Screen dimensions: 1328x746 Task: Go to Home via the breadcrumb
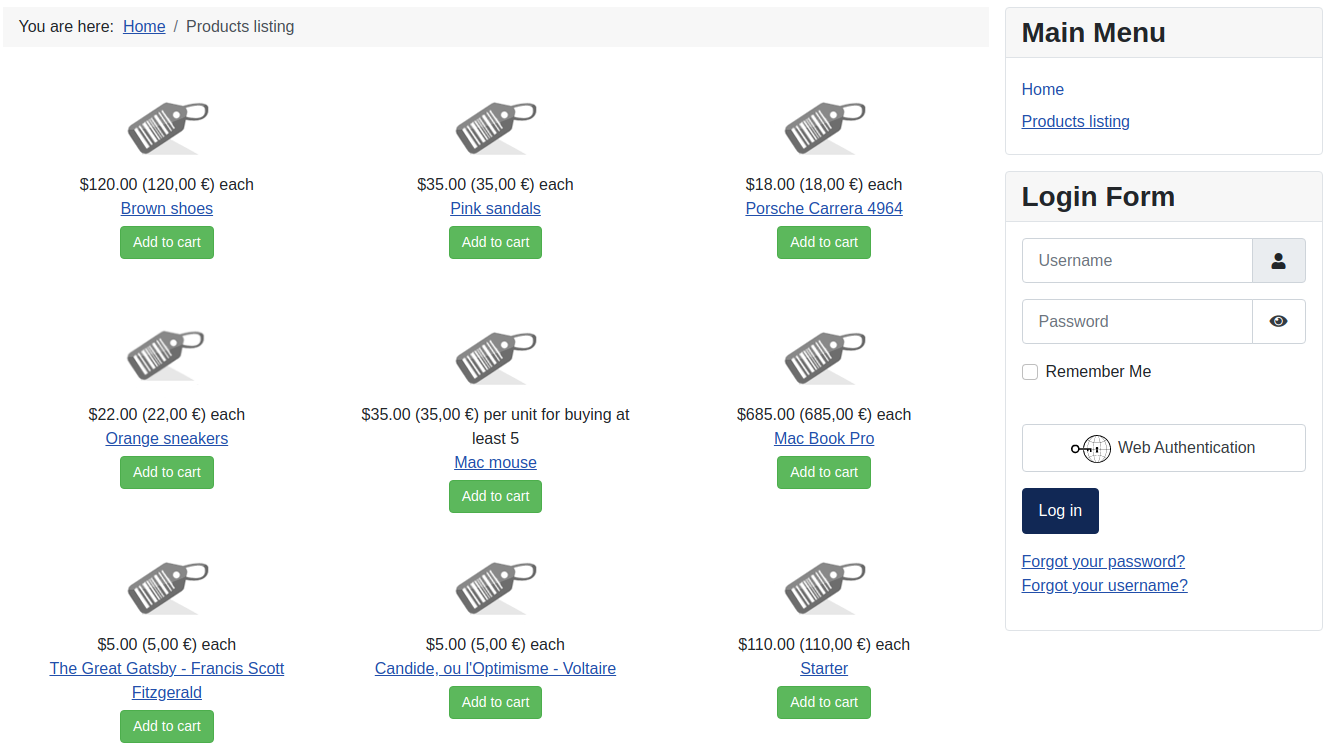pos(144,27)
